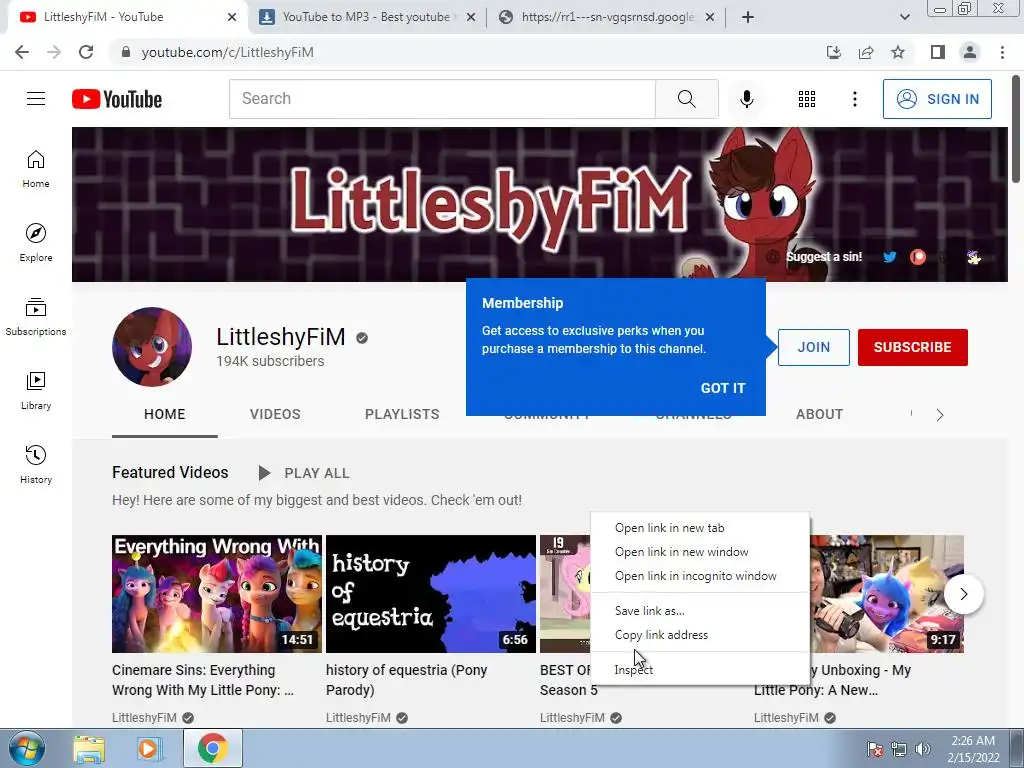
Task: Click the install/download icon in address bar
Action: [834, 52]
